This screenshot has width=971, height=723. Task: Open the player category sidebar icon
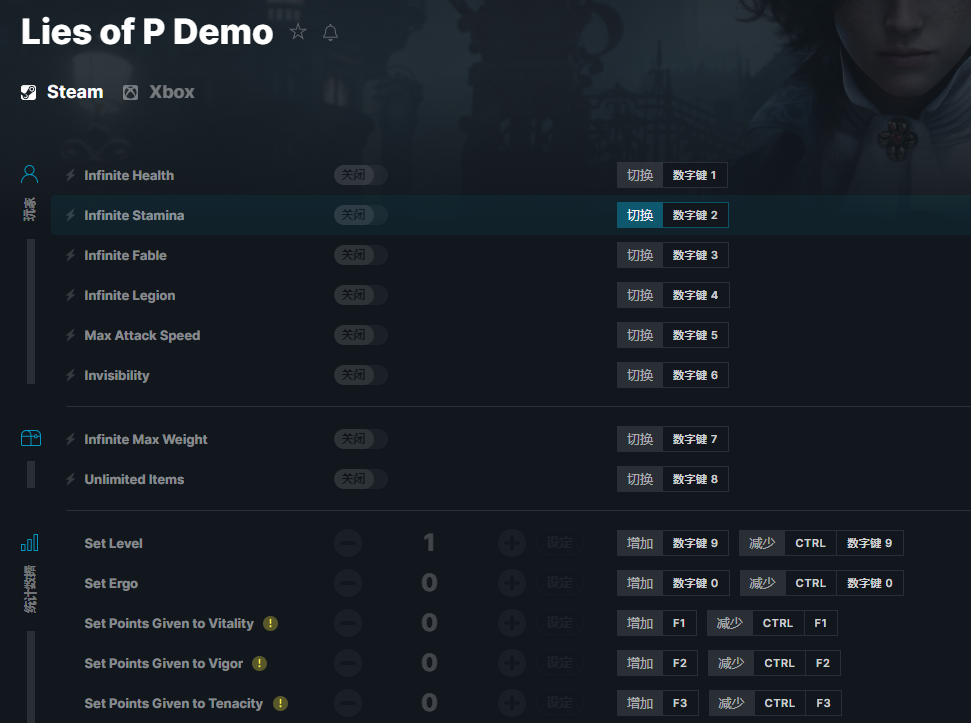pyautogui.click(x=29, y=174)
